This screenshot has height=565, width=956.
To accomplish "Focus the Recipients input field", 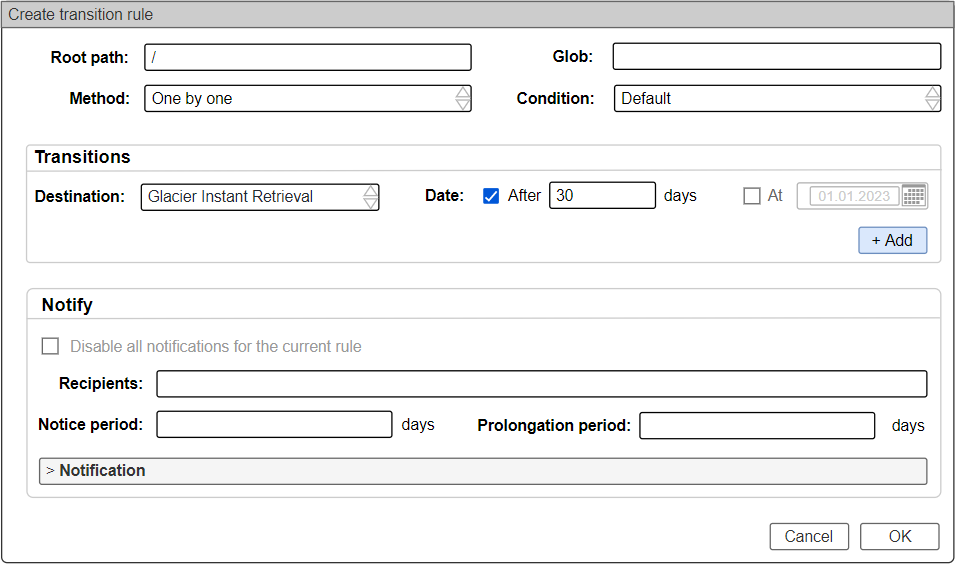I will point(542,384).
